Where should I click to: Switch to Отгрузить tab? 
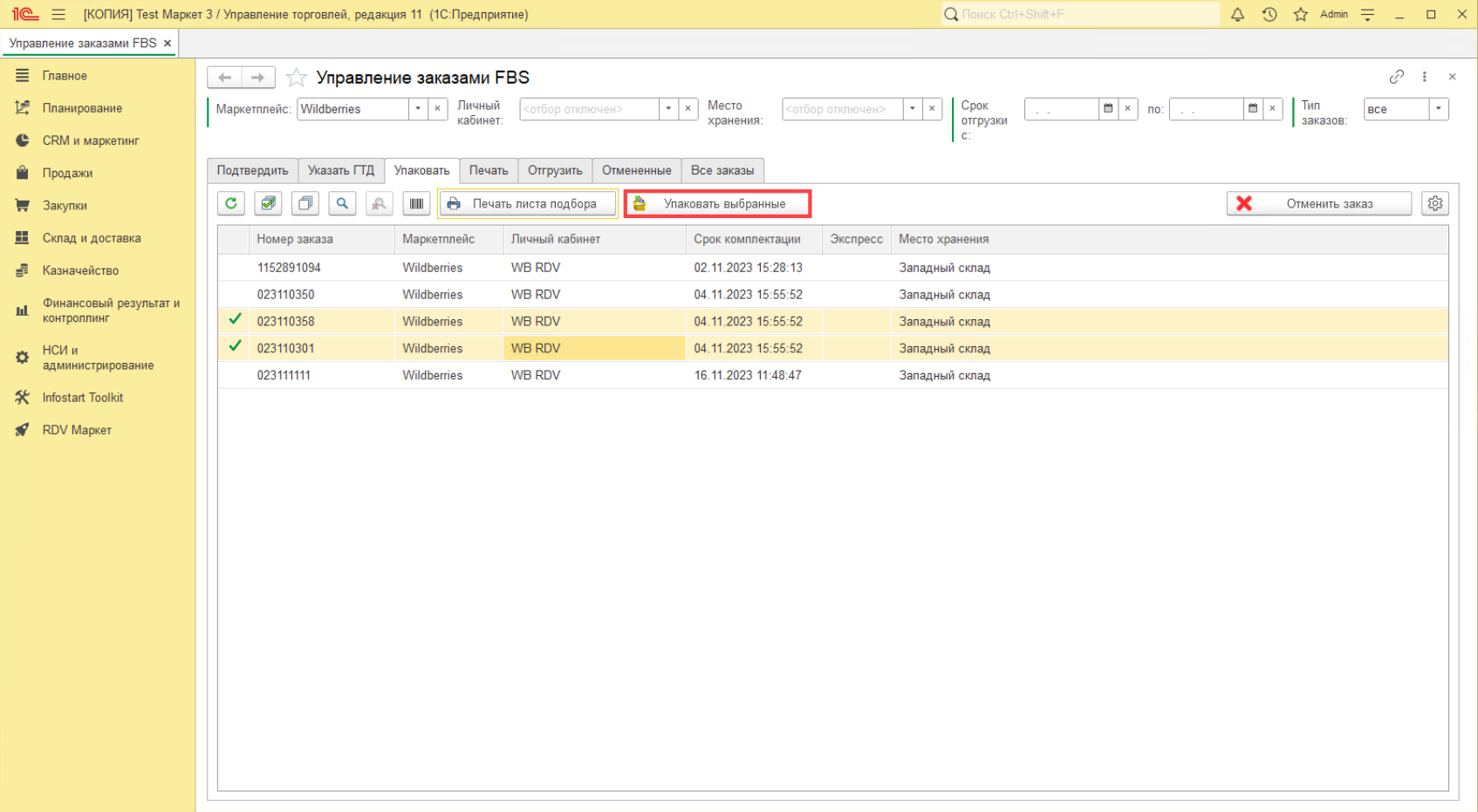[555, 171]
